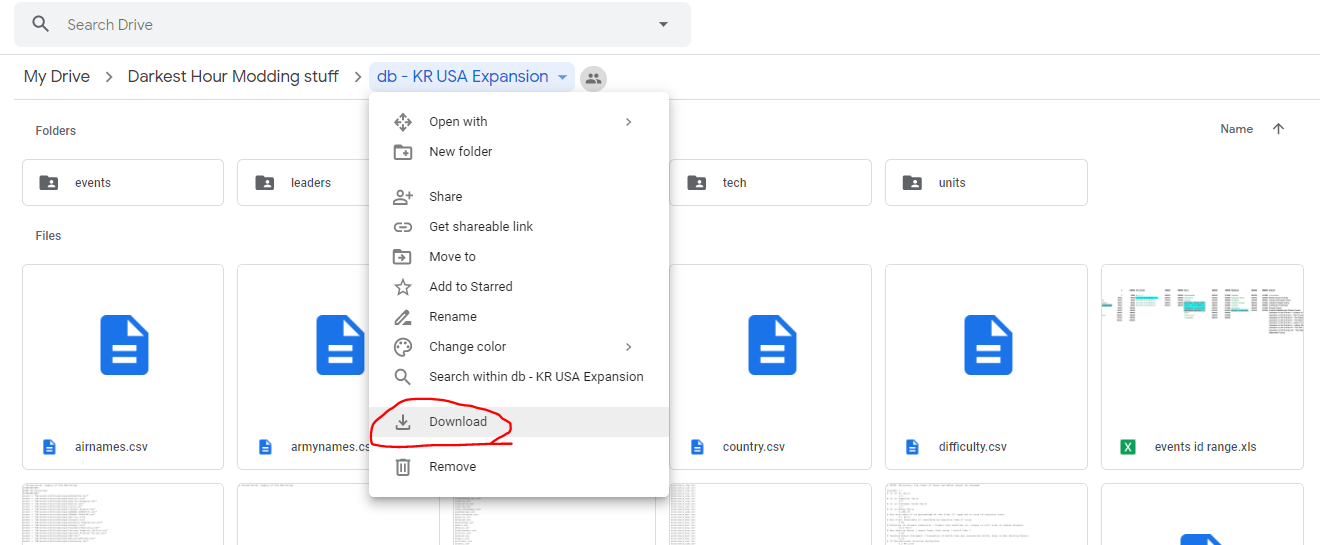Click the Open with move-arrows icon
The height and width of the screenshot is (545, 1320).
click(x=403, y=122)
